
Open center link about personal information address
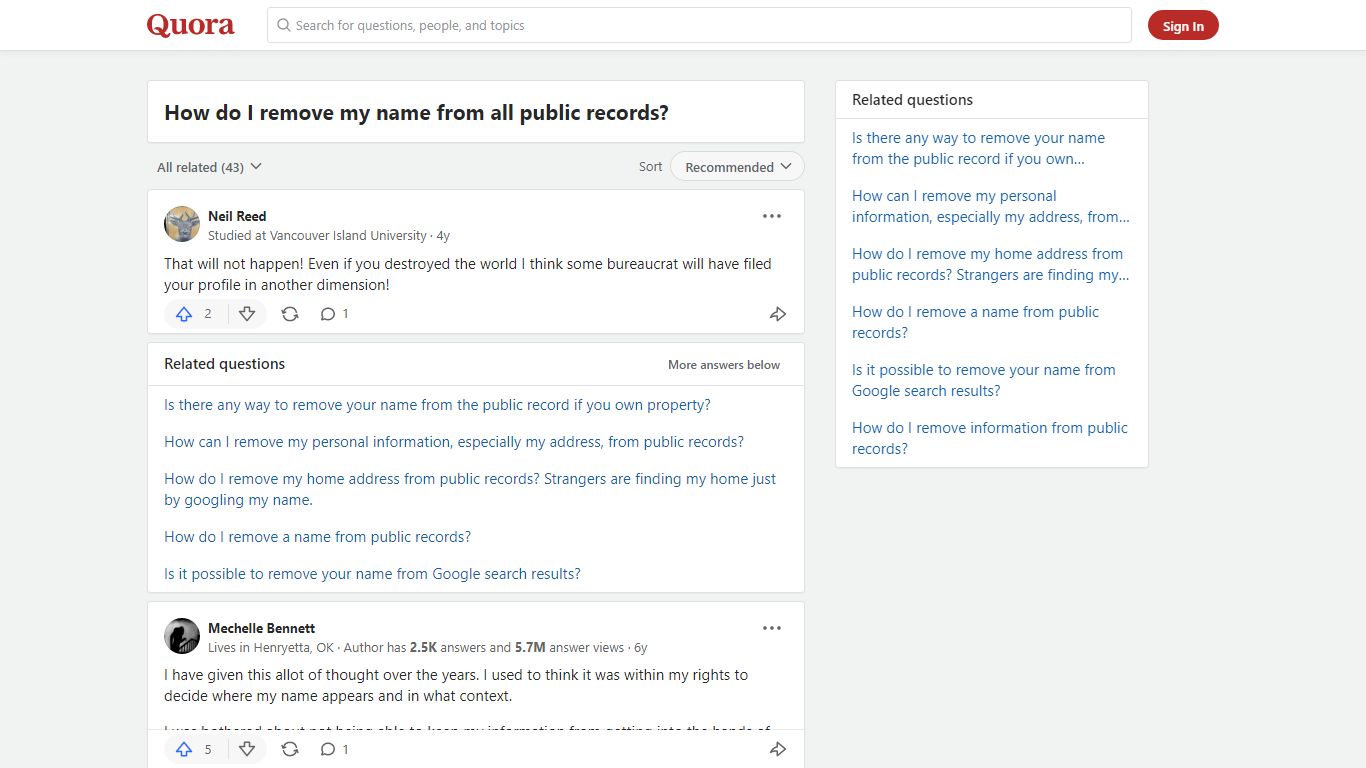454,442
